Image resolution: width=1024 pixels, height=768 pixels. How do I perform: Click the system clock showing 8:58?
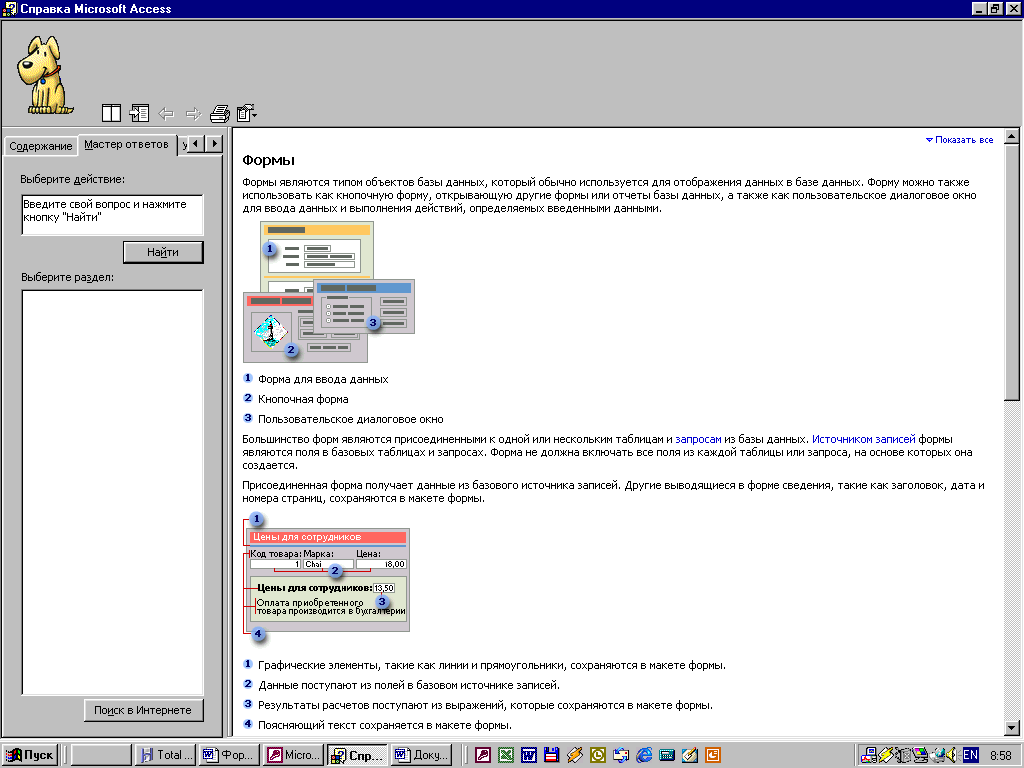pyautogui.click(x=1000, y=755)
